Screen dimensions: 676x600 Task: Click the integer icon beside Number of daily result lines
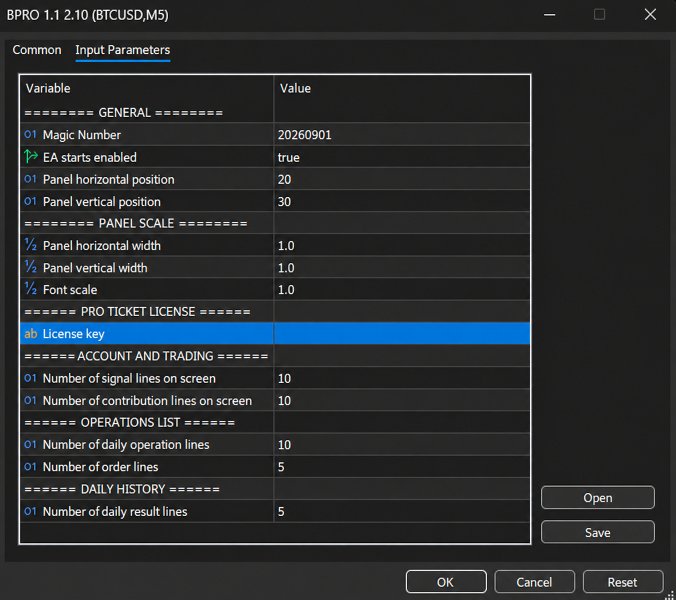30,511
